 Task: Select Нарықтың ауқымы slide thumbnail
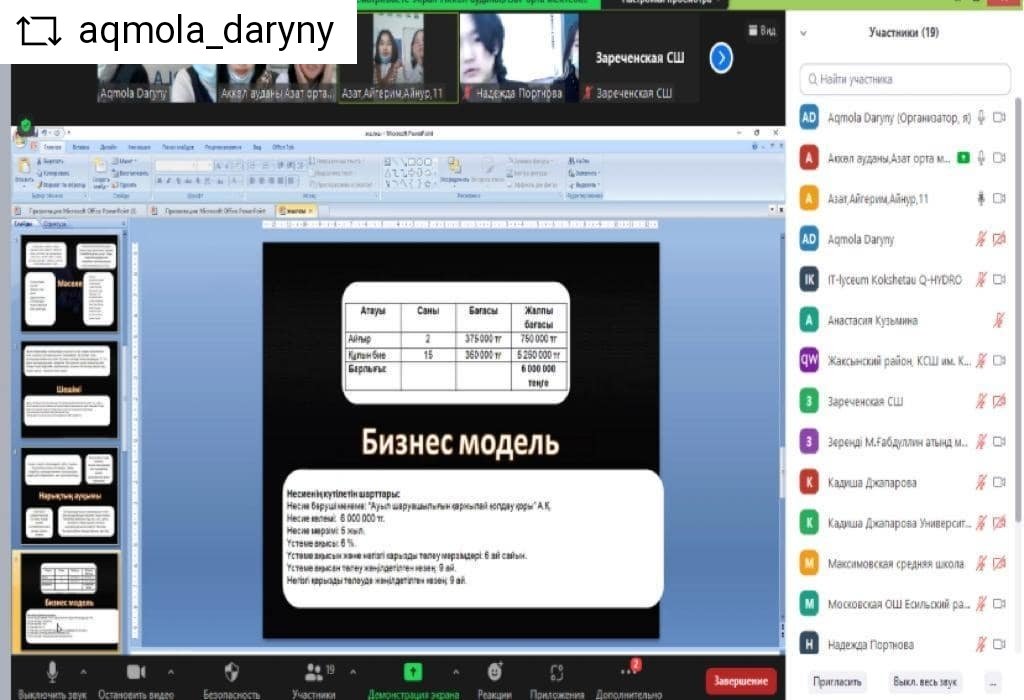(69, 496)
